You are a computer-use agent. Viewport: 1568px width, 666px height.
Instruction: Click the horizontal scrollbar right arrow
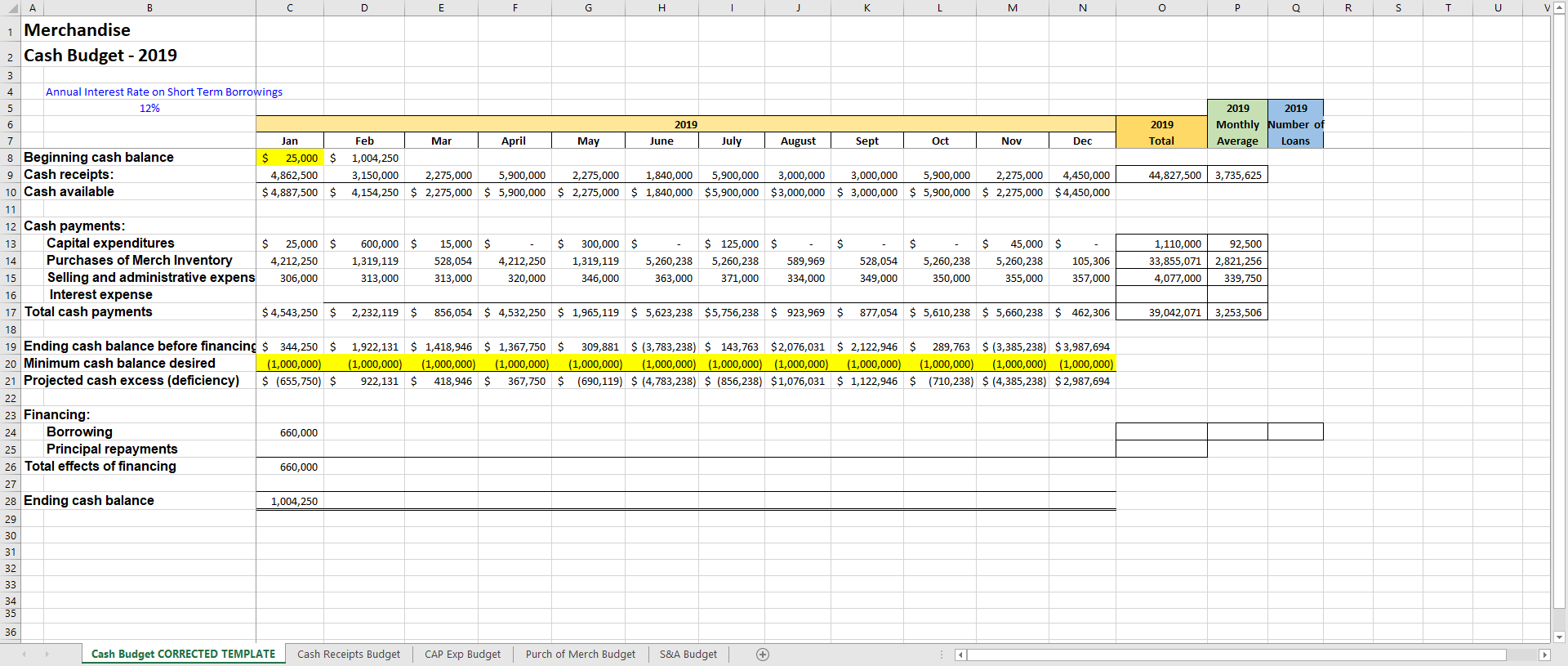tap(1544, 655)
